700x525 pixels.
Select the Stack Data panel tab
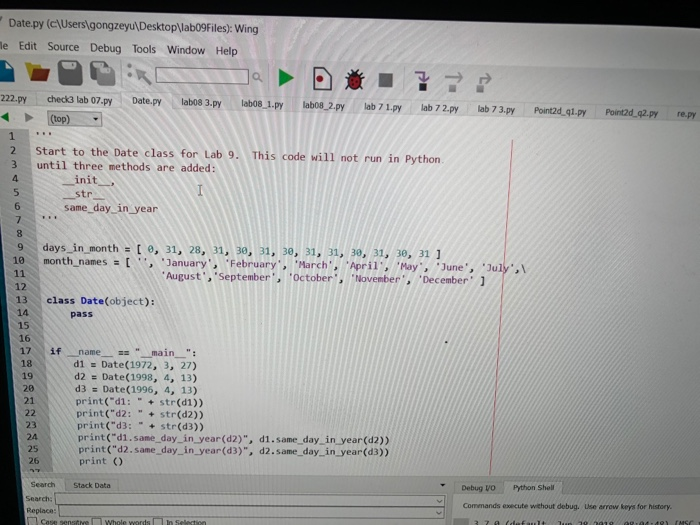pos(92,485)
